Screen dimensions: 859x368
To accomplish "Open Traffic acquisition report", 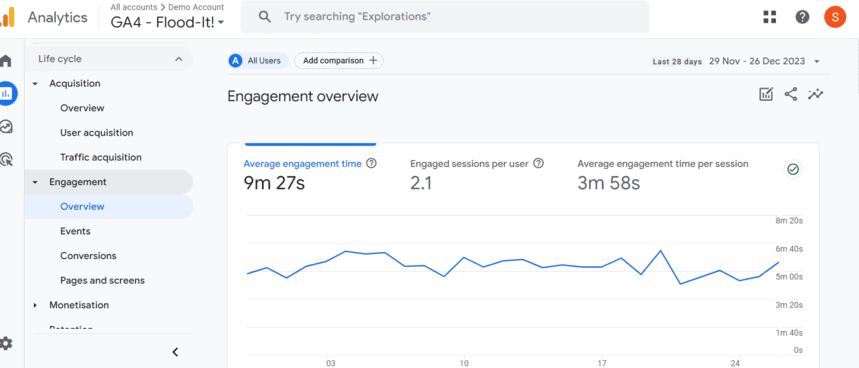I will (101, 157).
